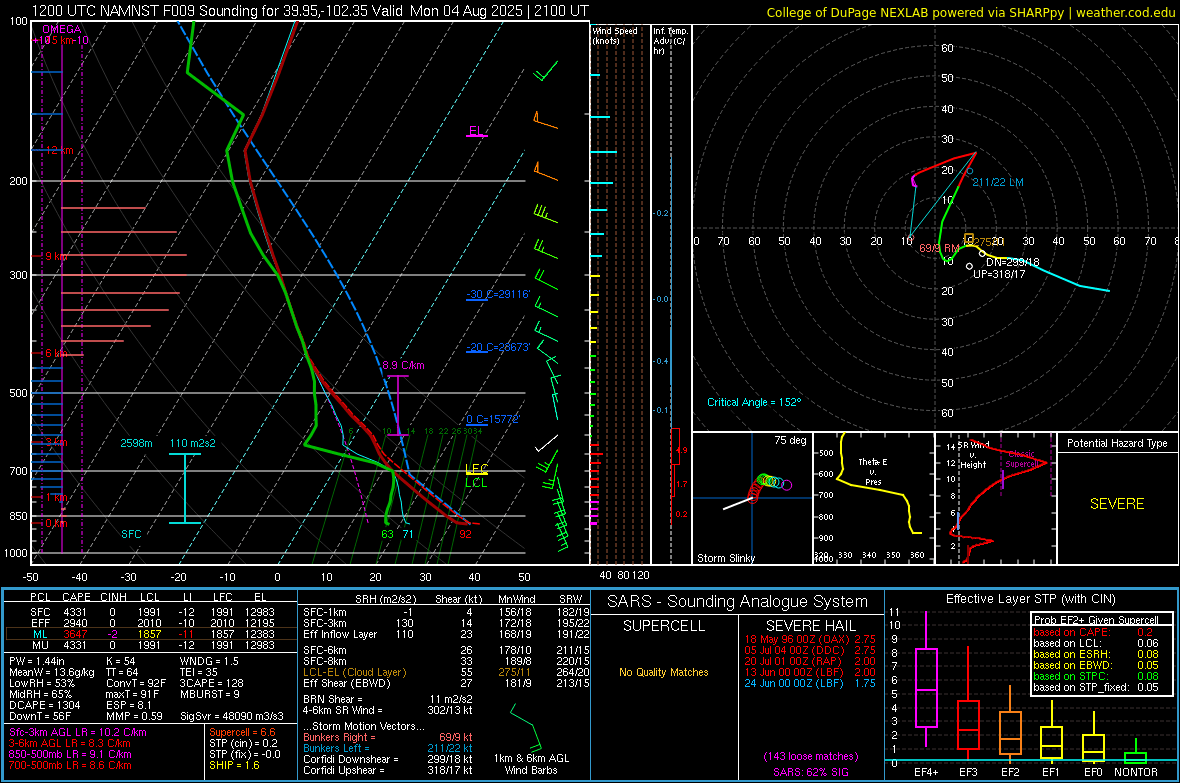Select the EFF parcel row
The width and height of the screenshot is (1180, 783).
point(151,623)
